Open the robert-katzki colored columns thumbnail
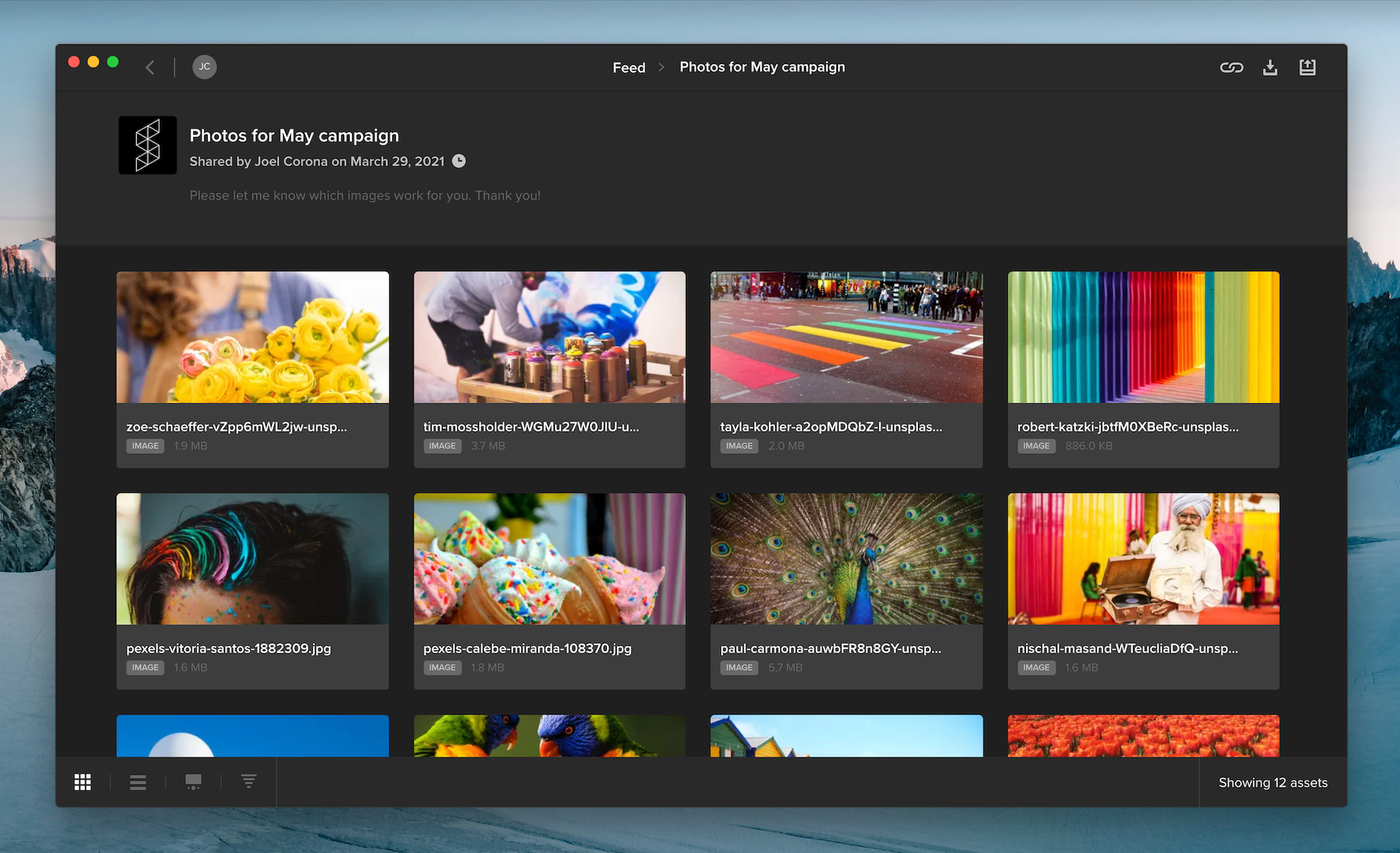Image resolution: width=1400 pixels, height=853 pixels. point(1144,337)
